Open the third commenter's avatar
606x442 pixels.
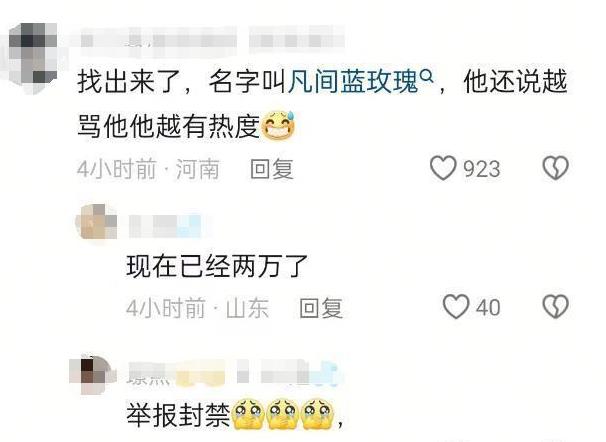tap(92, 373)
